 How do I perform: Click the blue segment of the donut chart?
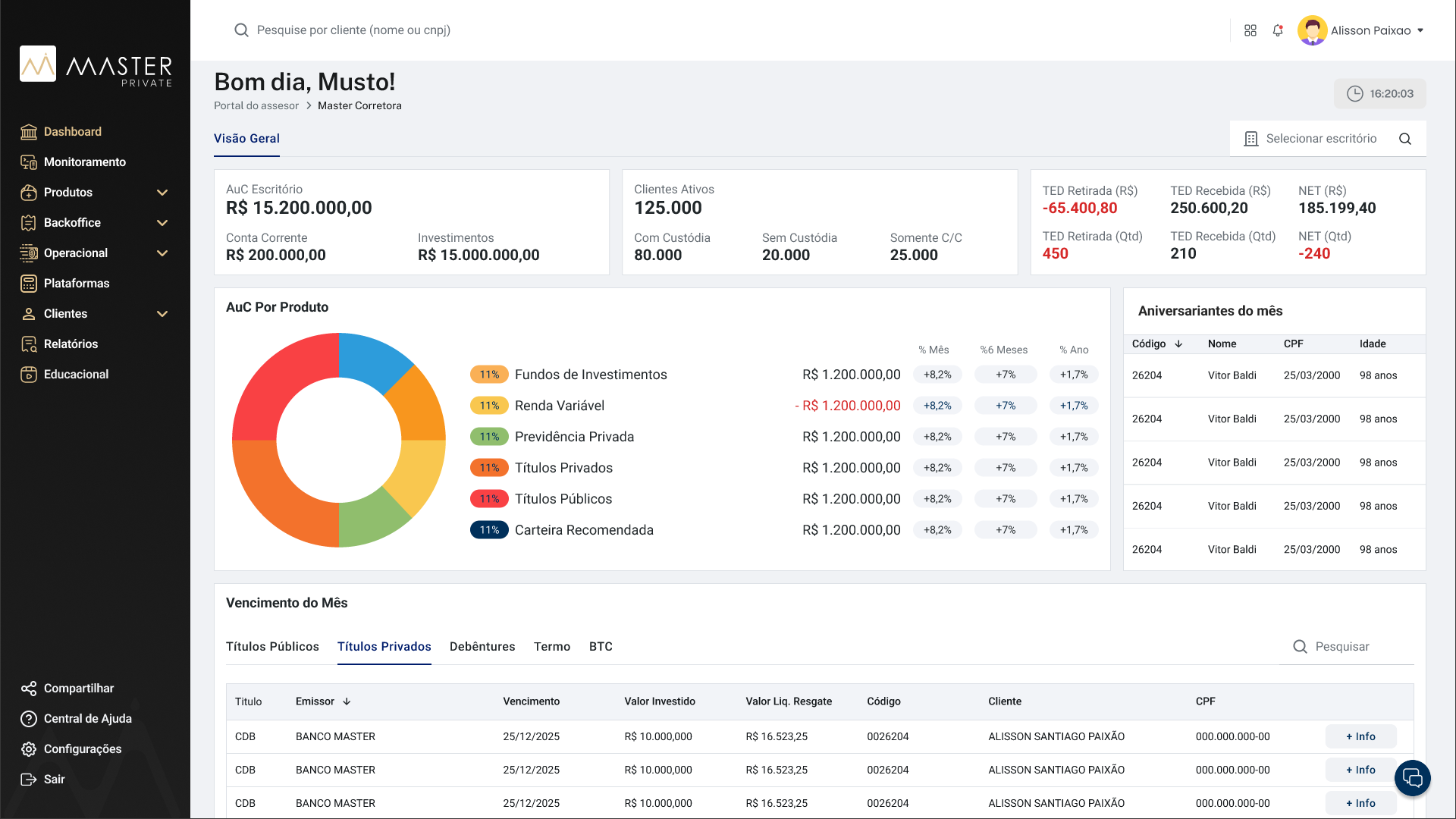[371, 359]
